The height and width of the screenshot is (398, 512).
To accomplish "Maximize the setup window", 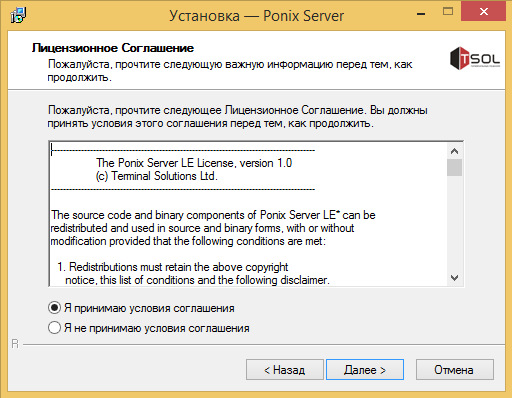I will click(448, 12).
